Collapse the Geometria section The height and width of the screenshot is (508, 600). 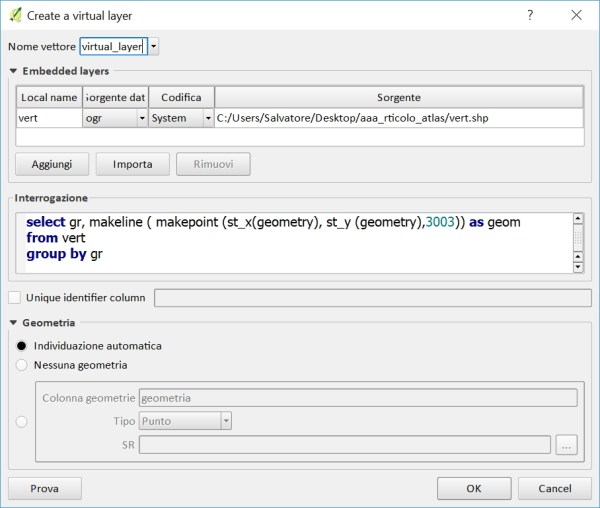coord(13,323)
